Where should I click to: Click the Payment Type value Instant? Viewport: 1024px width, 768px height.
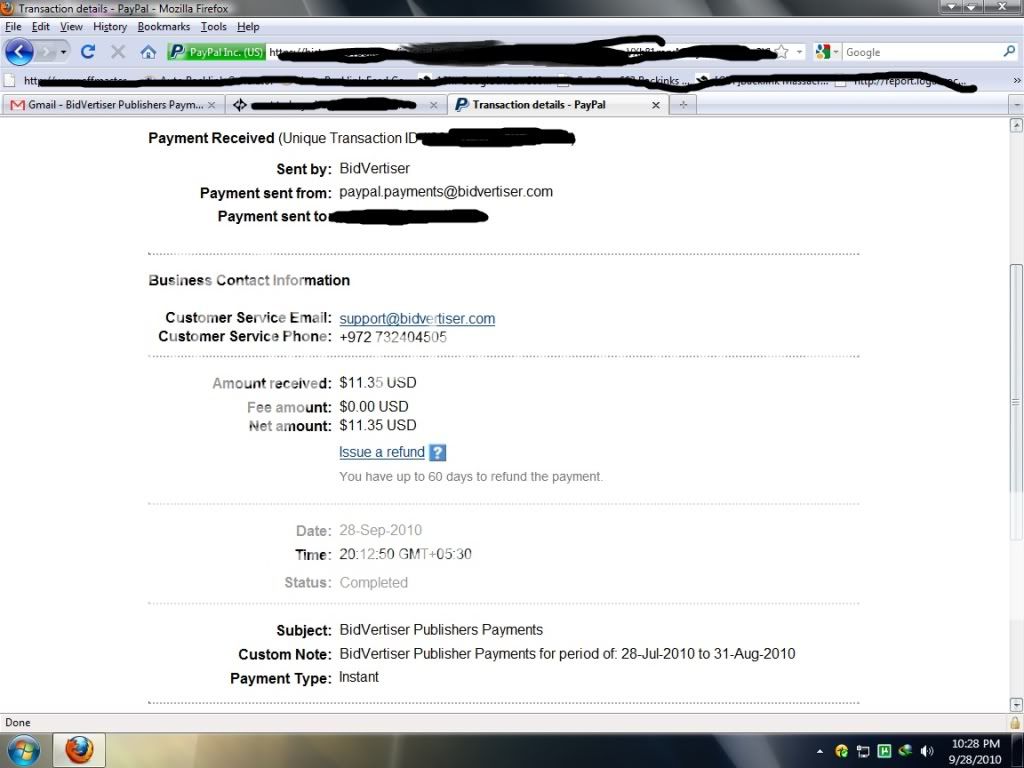pyautogui.click(x=359, y=677)
